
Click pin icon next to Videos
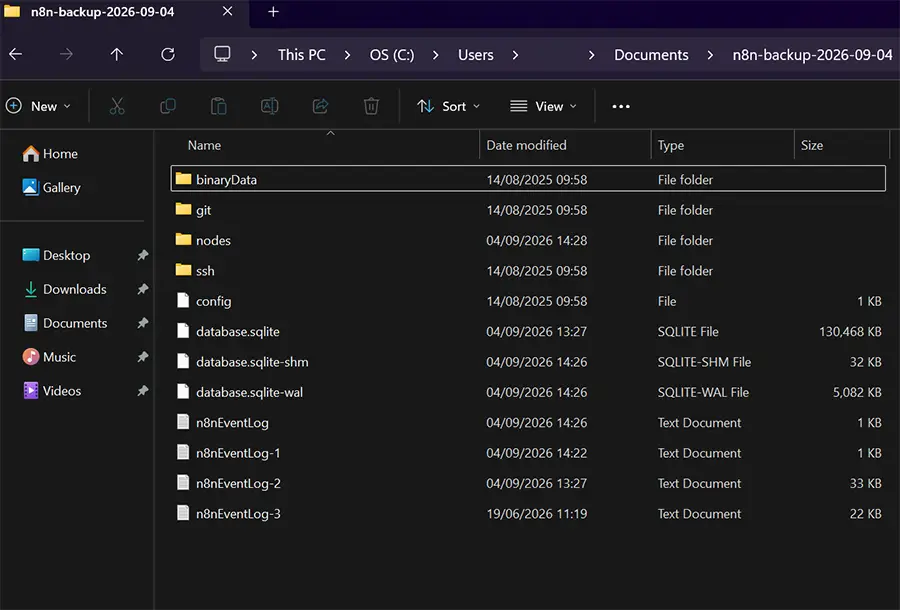142,391
